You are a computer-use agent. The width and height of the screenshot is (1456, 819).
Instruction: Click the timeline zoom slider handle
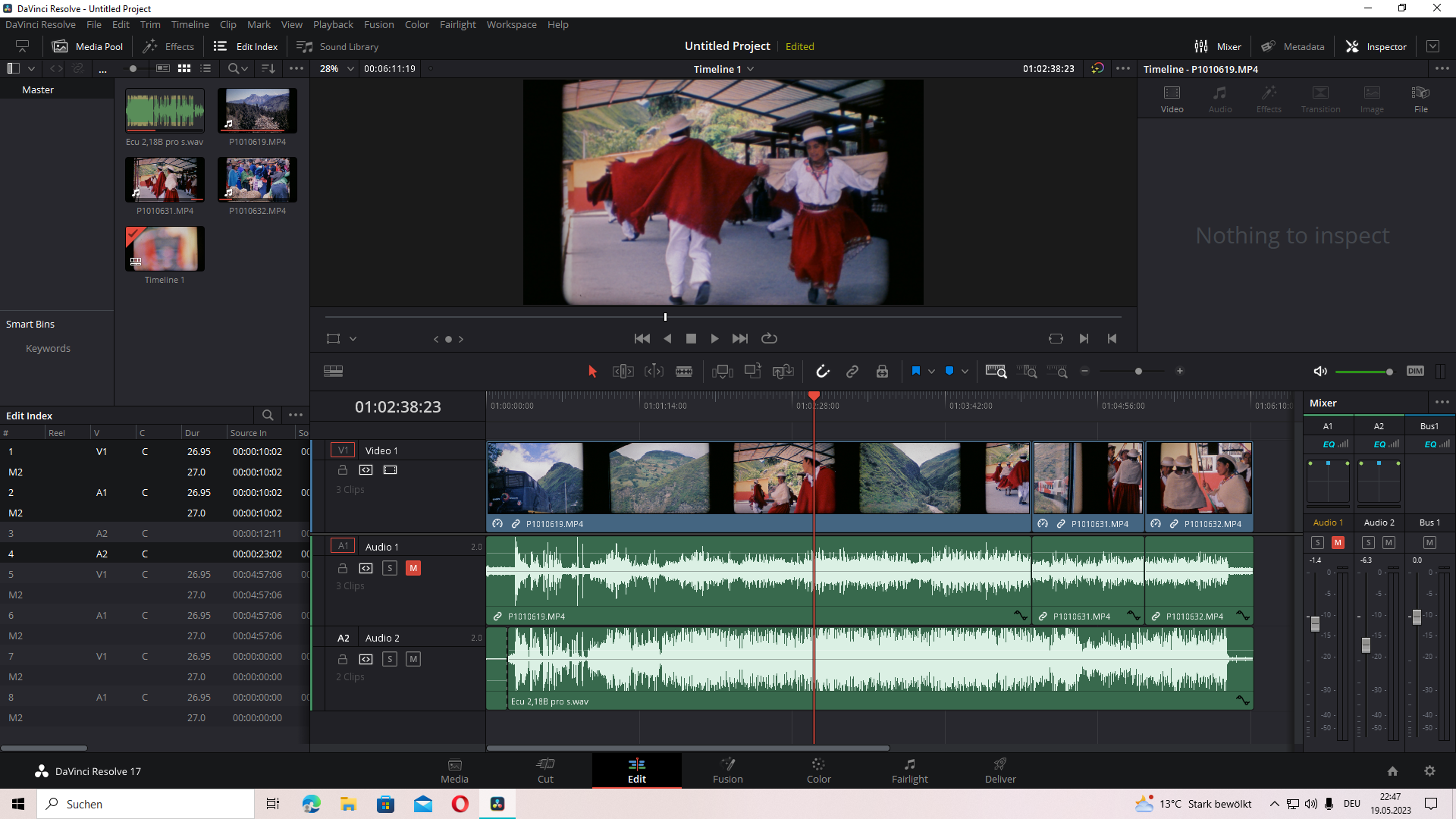[x=1138, y=371]
